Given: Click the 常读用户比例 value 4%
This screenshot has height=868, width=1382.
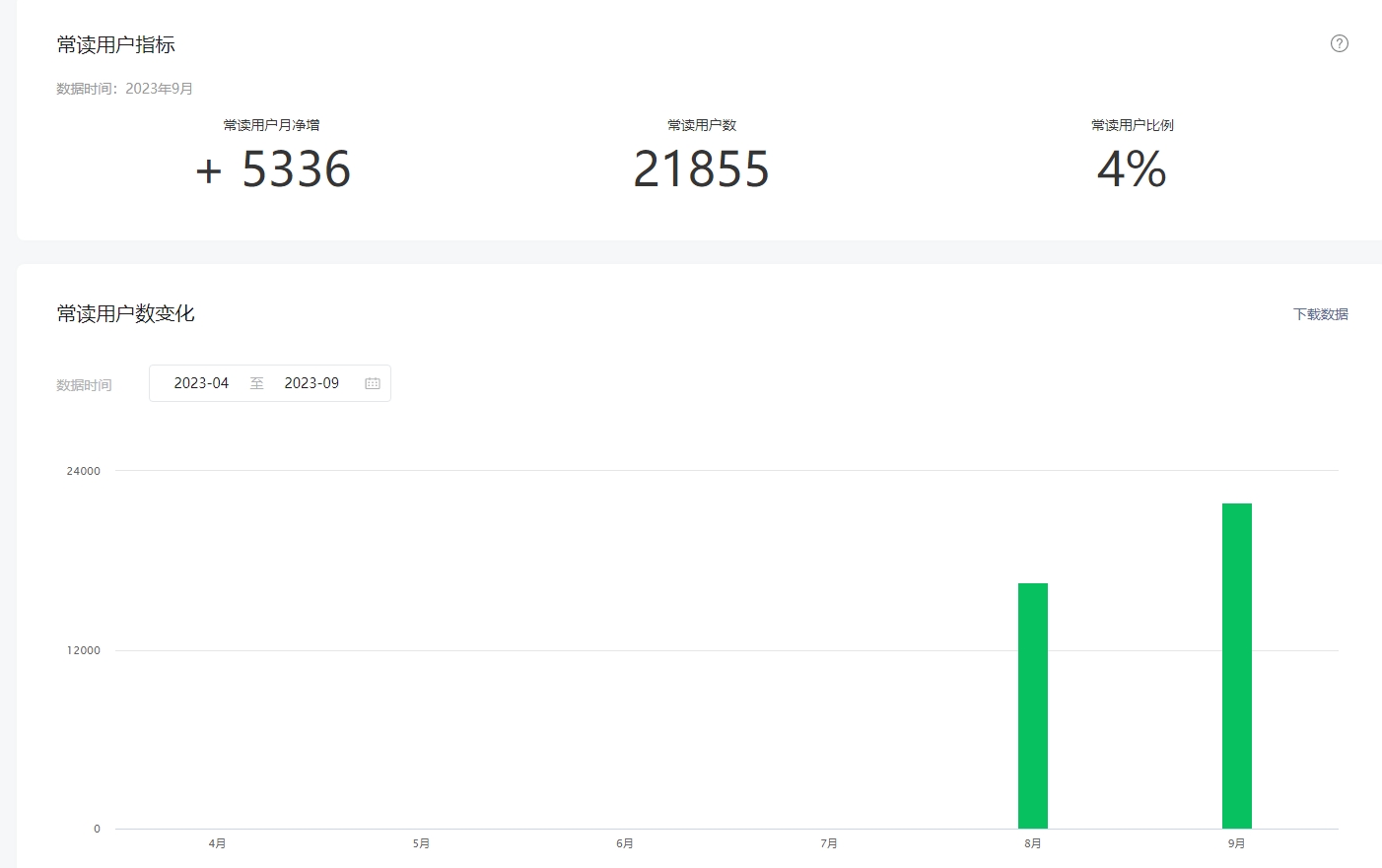Looking at the screenshot, I should [1132, 169].
